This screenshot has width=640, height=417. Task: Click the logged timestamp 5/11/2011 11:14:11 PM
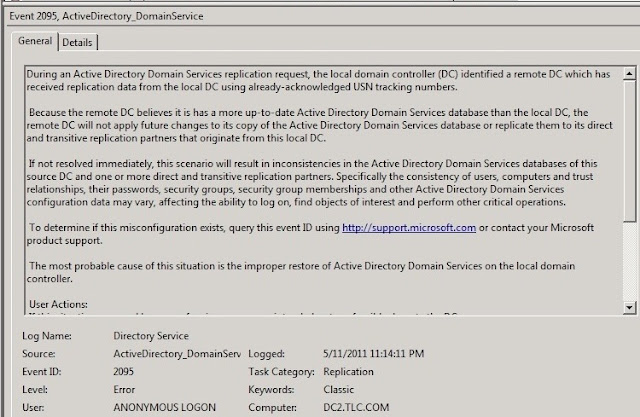(373, 354)
